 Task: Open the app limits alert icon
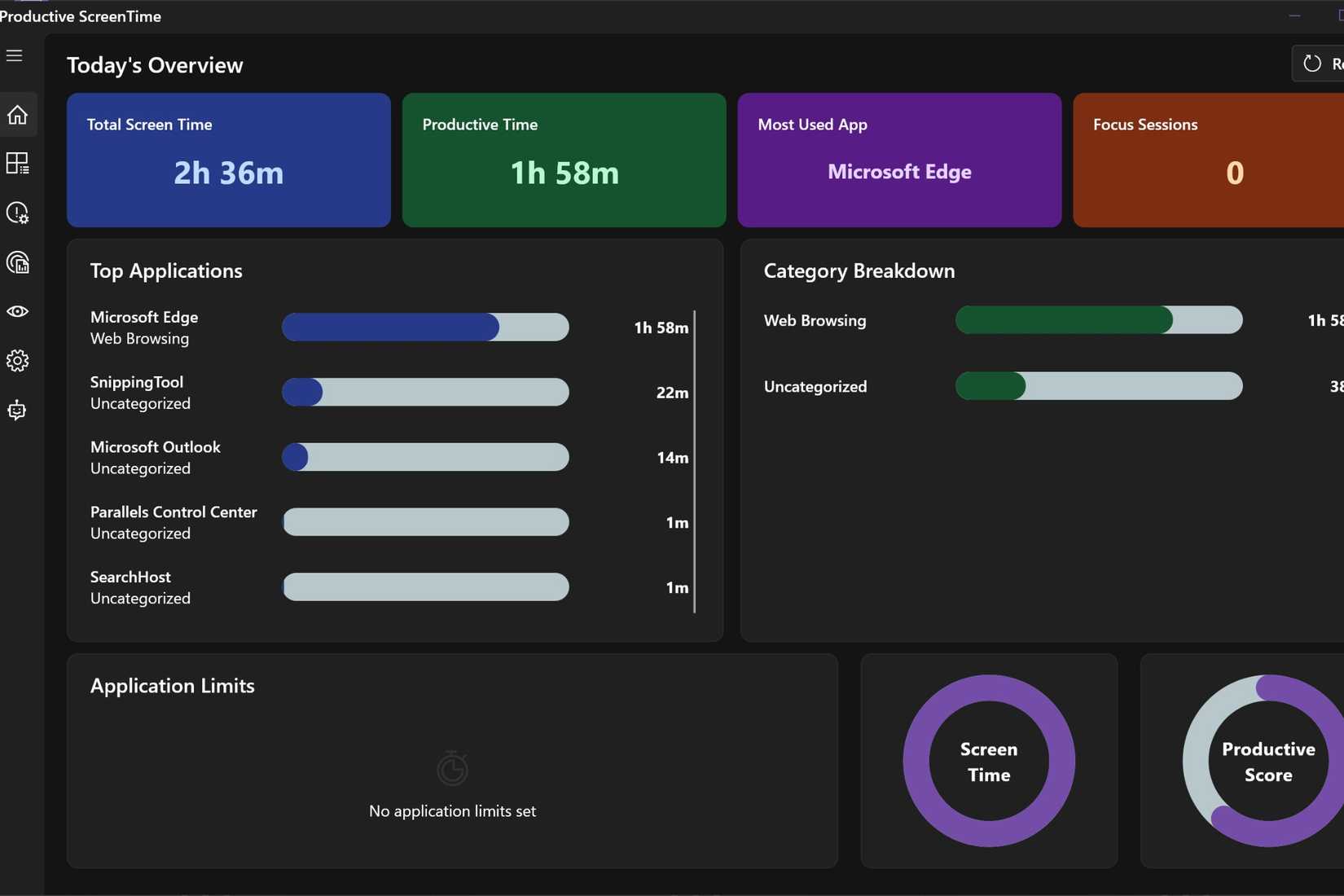tap(17, 213)
